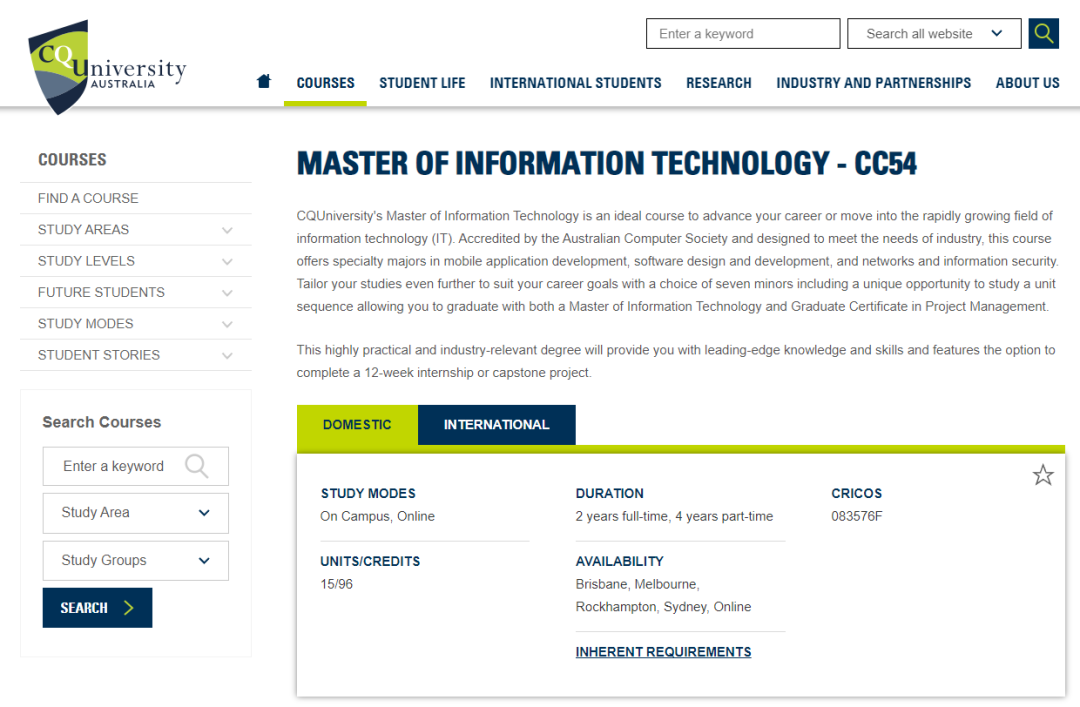
Task: Expand the Study Areas sidebar section
Action: coord(227,230)
